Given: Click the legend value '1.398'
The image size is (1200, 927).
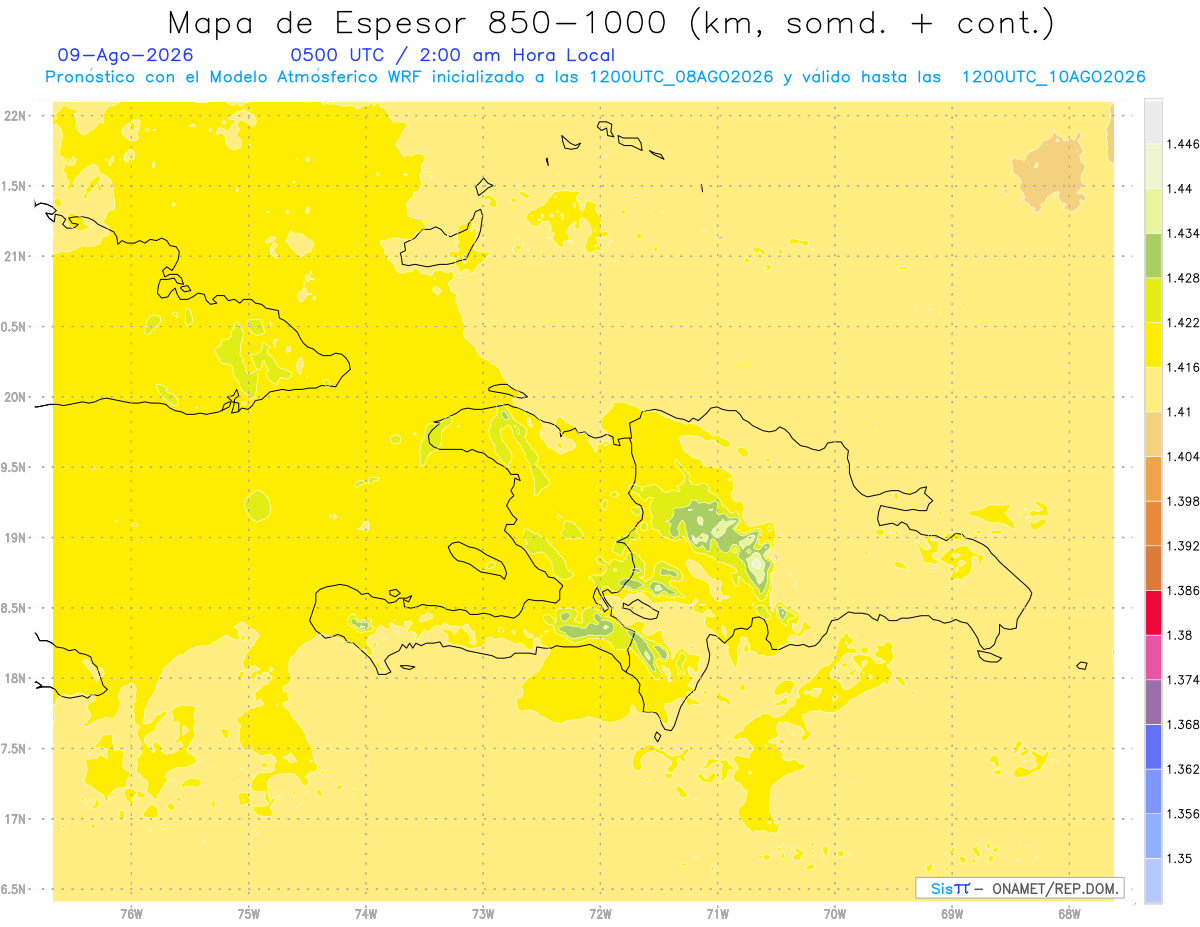Looking at the screenshot, I should [1184, 501].
